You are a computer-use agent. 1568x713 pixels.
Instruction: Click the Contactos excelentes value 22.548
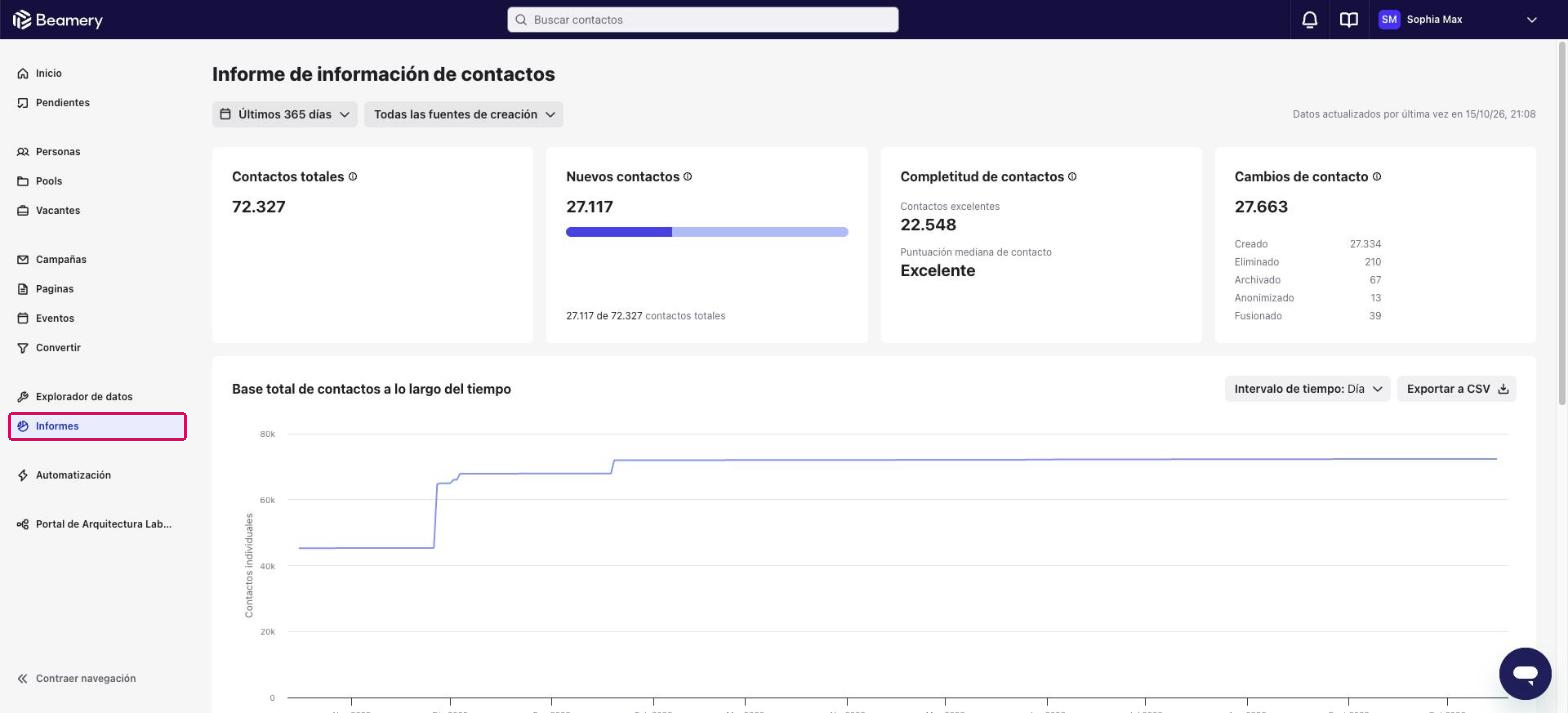pyautogui.click(x=928, y=225)
